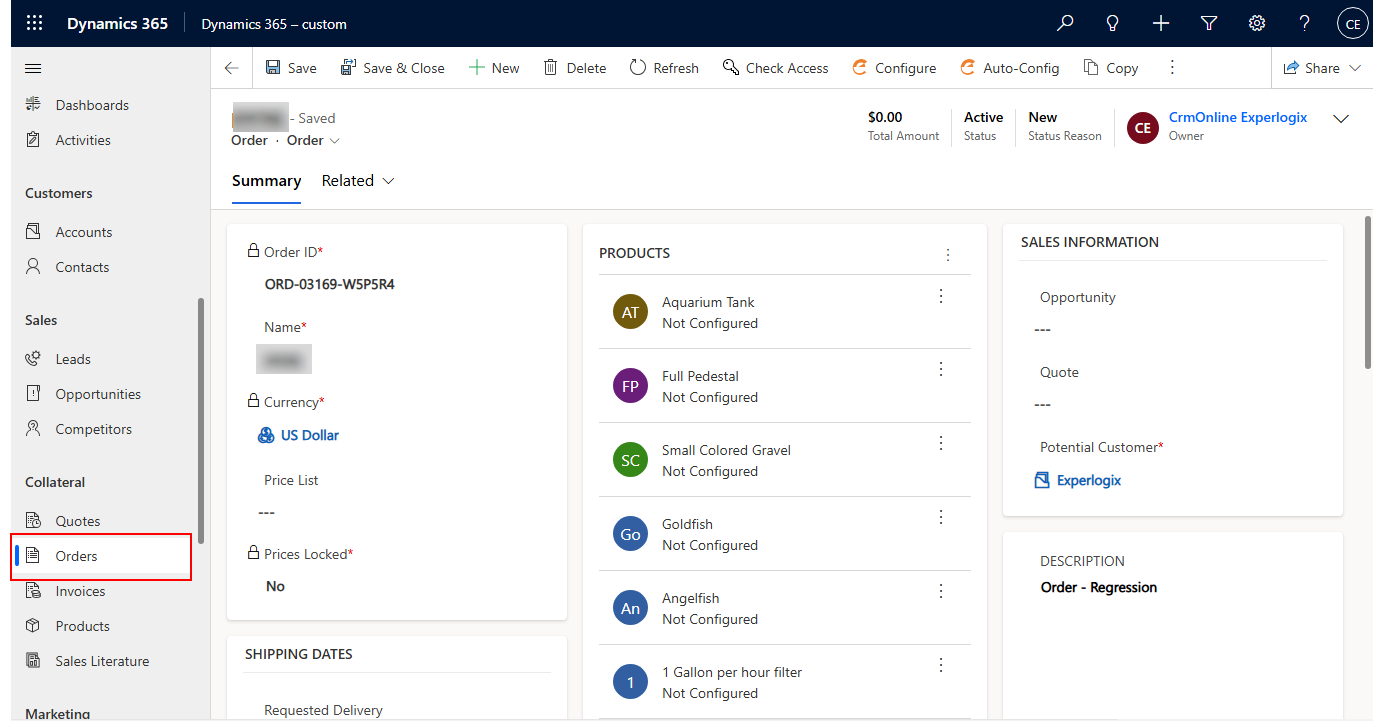Open more options for Goldfish product
The width and height of the screenshot is (1373, 721).
click(940, 518)
